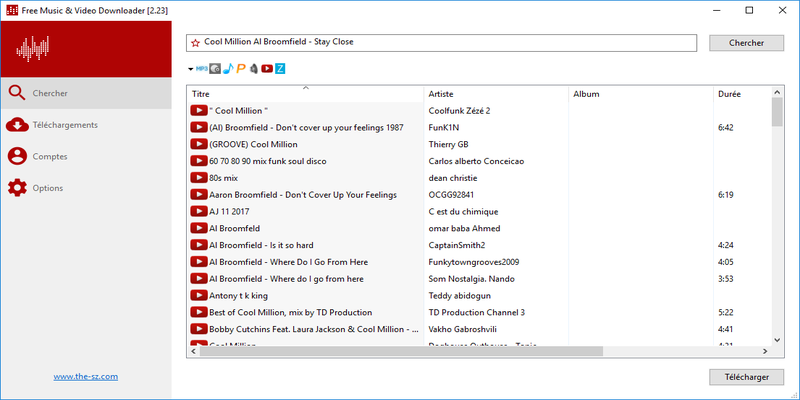Click the search query input field
Viewport: 800px width, 400px height.
click(x=441, y=43)
